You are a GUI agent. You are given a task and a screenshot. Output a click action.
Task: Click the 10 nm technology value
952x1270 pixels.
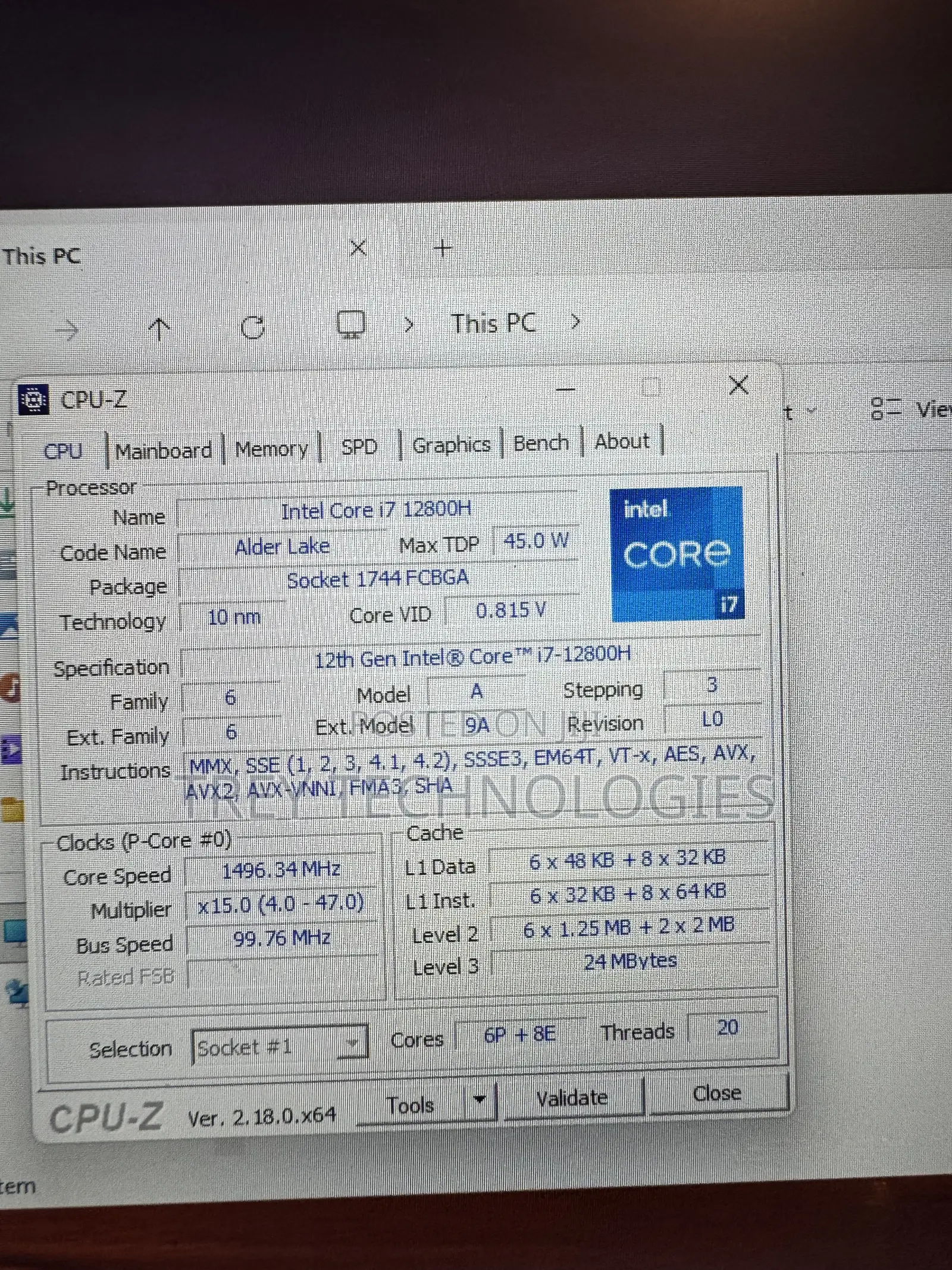234,617
